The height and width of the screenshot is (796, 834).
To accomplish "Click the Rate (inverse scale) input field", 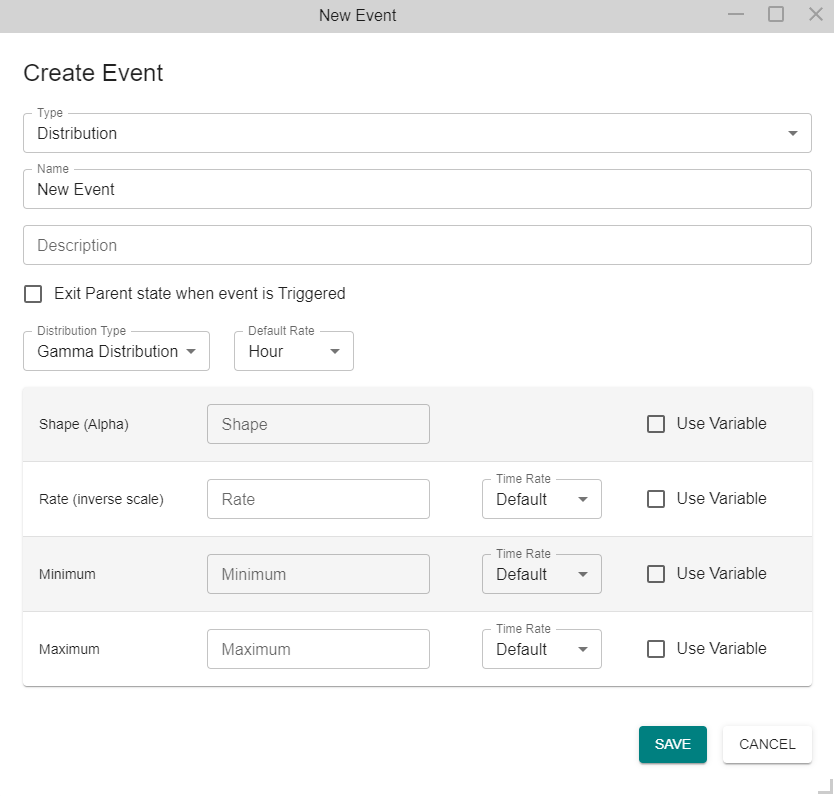I will pos(318,499).
